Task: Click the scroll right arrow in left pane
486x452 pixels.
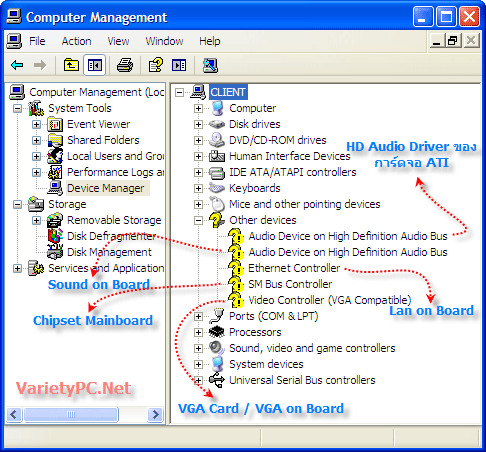Action: click(x=155, y=415)
